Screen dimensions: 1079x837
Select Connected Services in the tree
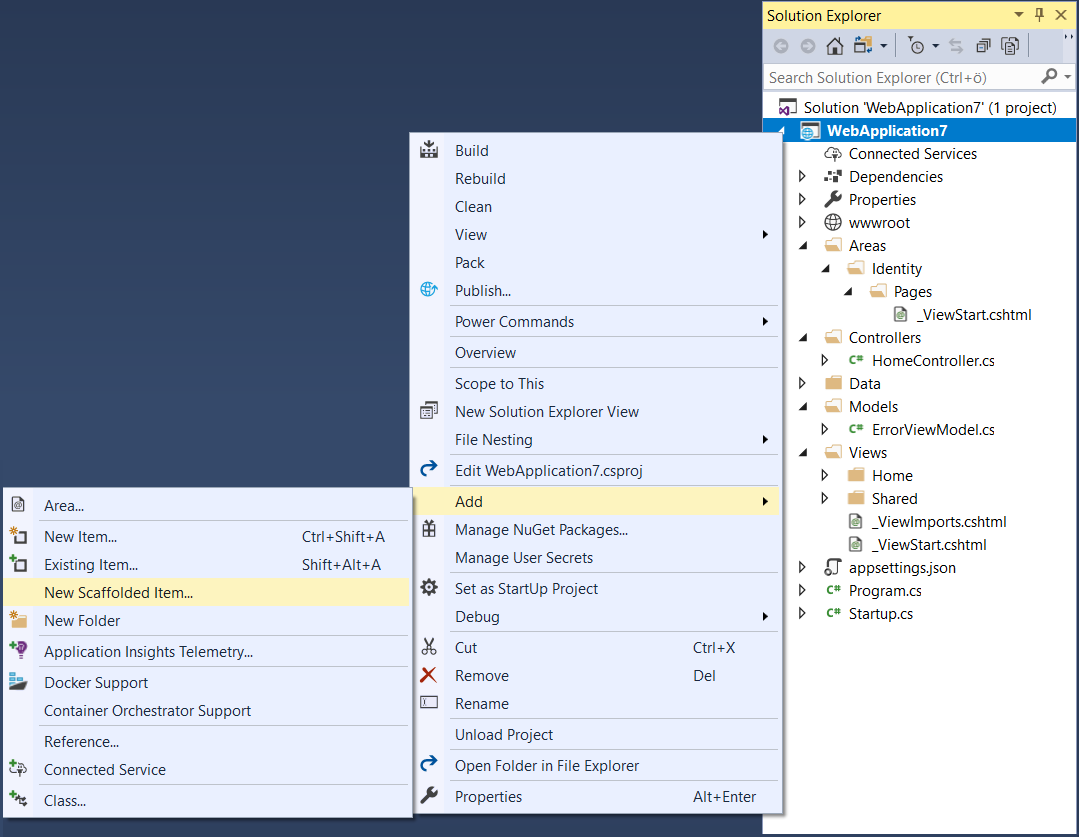pos(912,153)
